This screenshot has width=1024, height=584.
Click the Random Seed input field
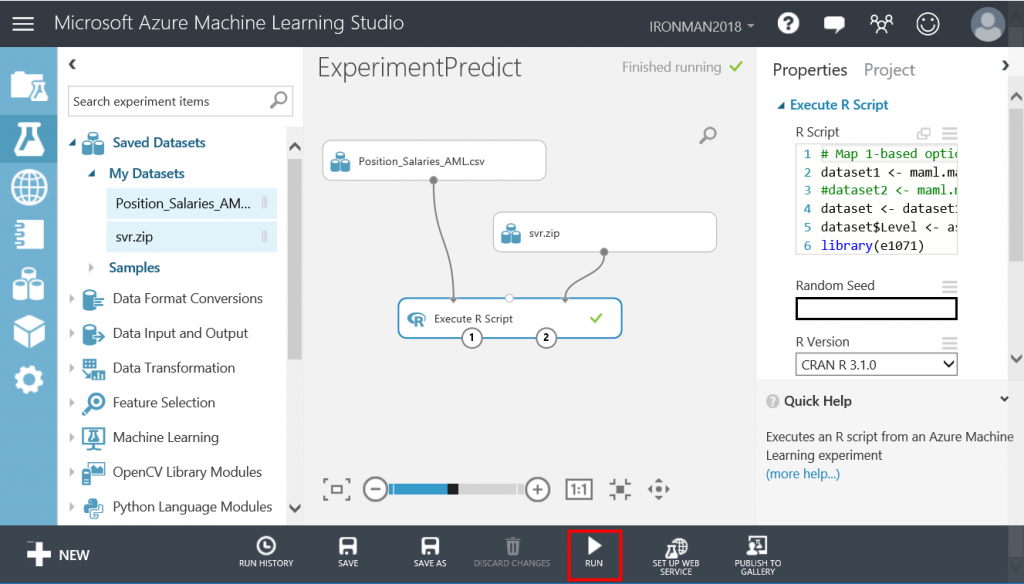[876, 308]
